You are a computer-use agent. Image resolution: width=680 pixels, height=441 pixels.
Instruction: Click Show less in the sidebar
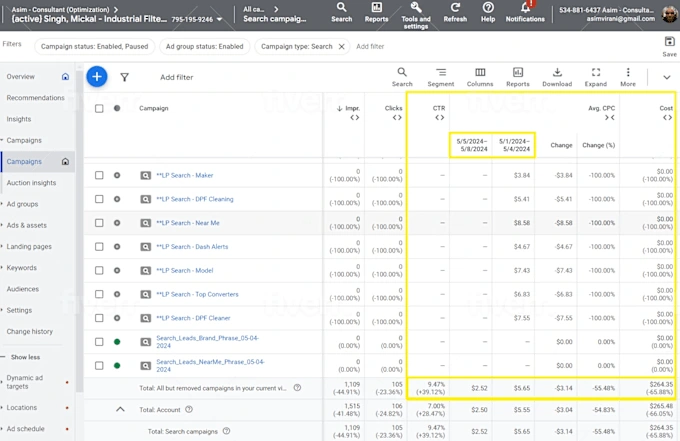click(25, 357)
